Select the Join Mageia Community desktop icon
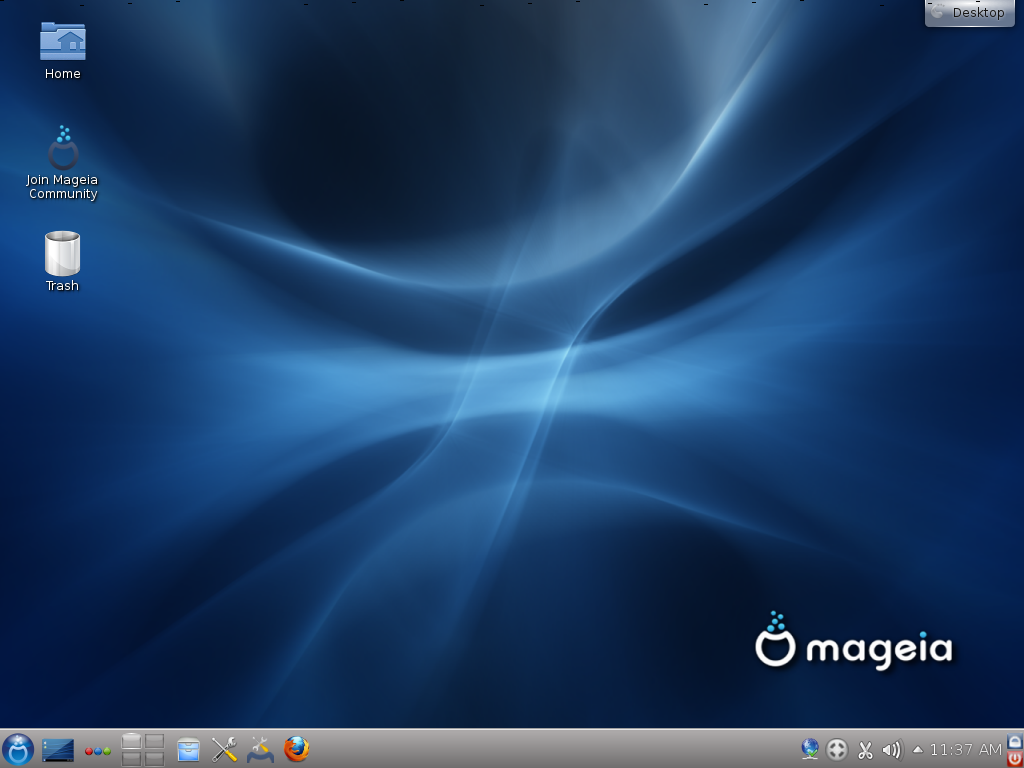This screenshot has height=768, width=1024. (63, 163)
